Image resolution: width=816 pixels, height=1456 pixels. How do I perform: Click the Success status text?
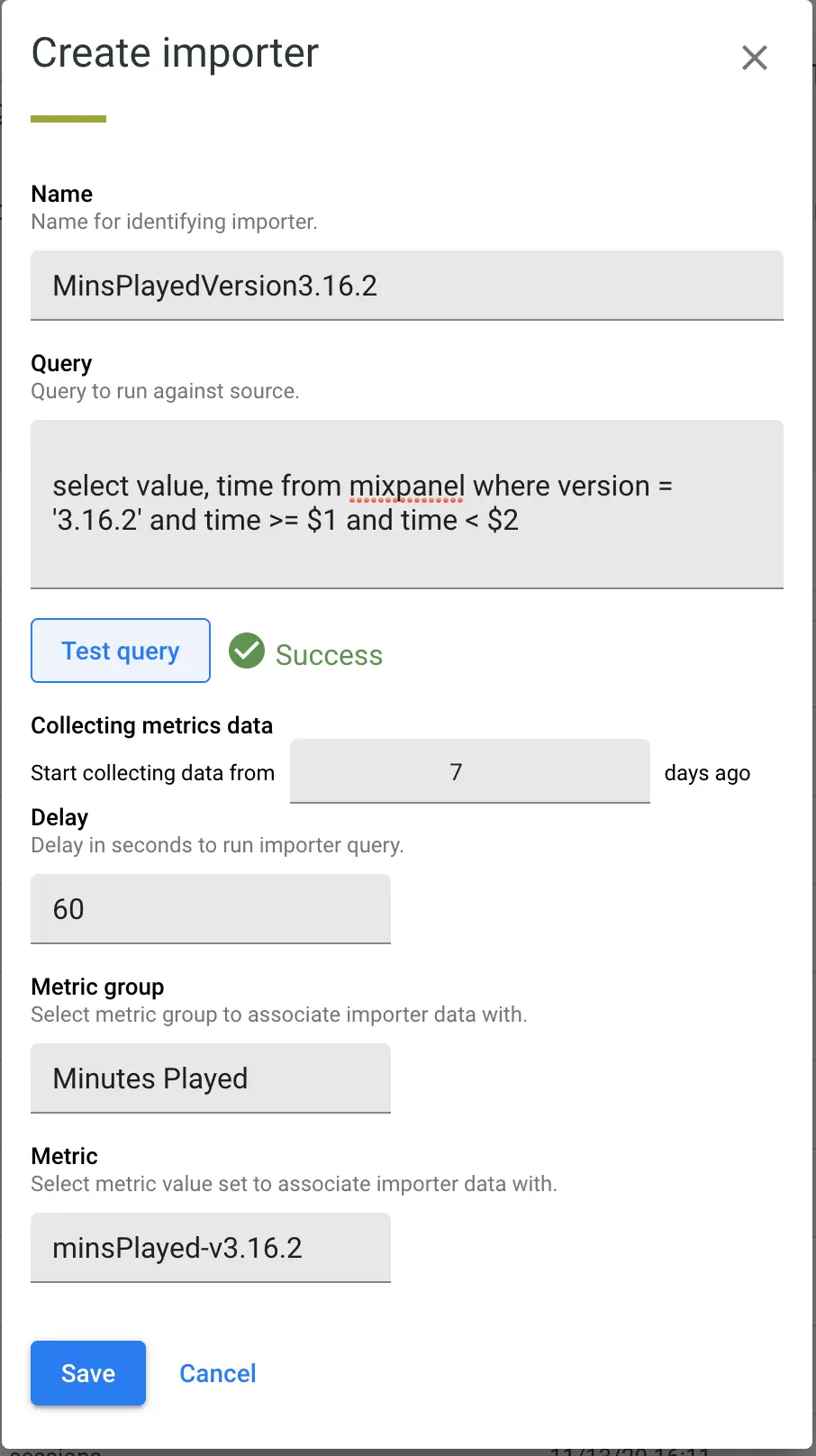(x=329, y=655)
